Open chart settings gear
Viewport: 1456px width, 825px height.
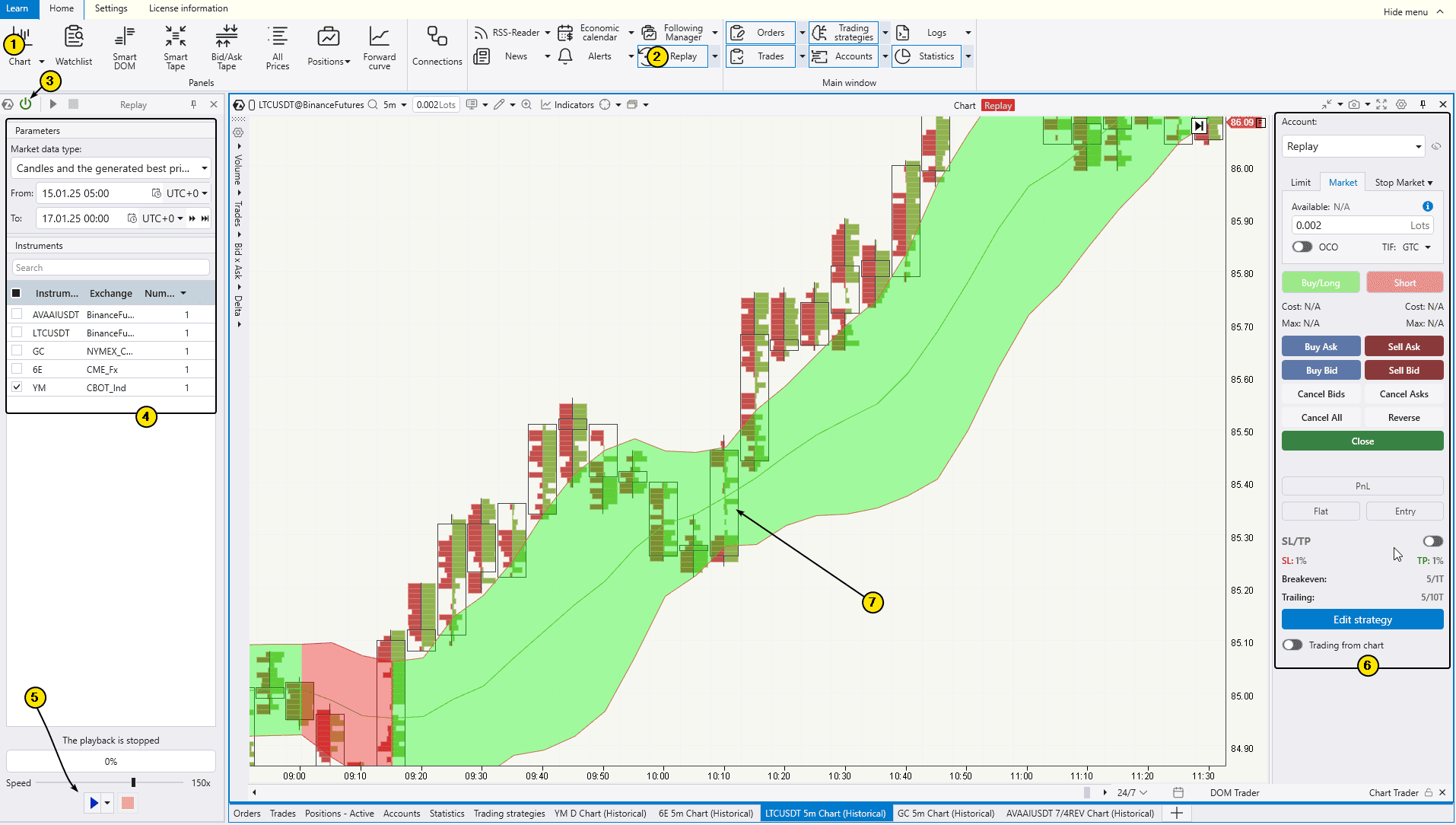[1401, 105]
